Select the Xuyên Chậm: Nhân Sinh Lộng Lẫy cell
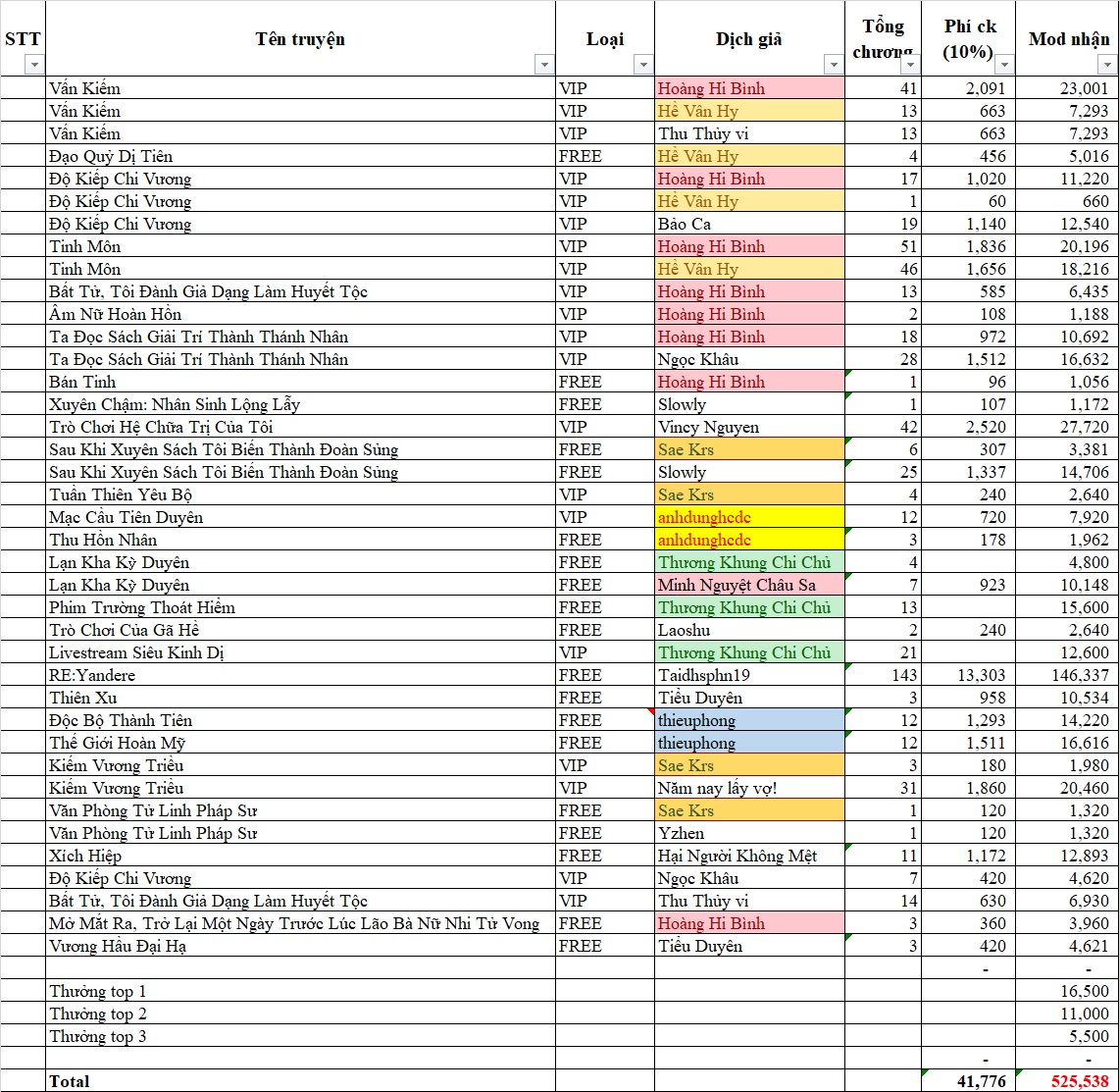This screenshot has width=1119, height=1092. tap(300, 404)
